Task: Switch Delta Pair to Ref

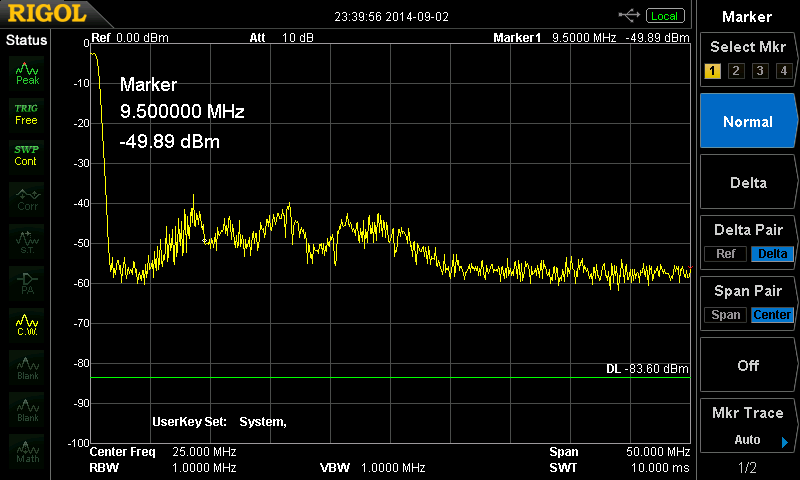Action: point(726,254)
